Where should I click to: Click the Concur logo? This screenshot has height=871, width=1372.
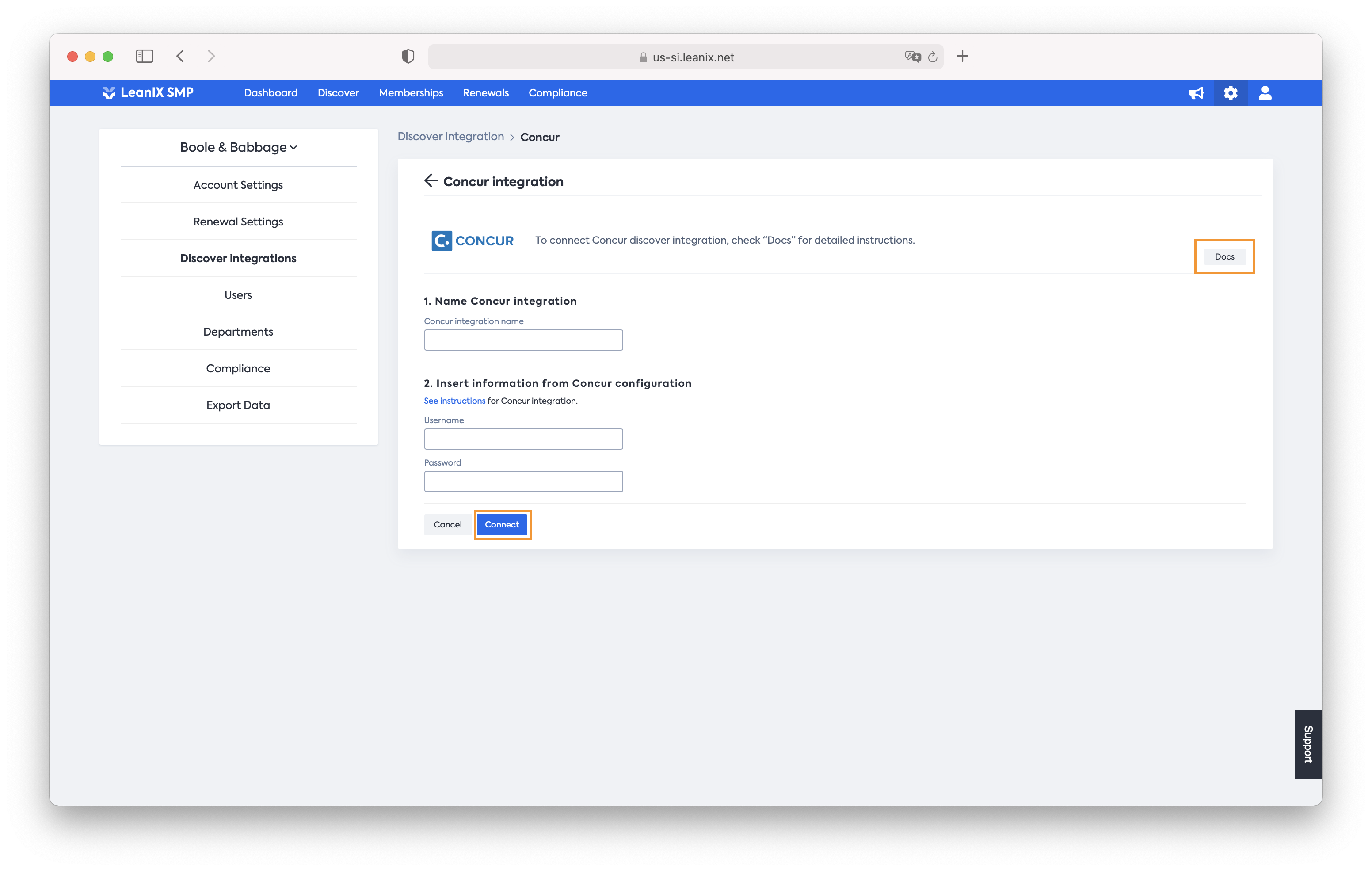coord(473,241)
